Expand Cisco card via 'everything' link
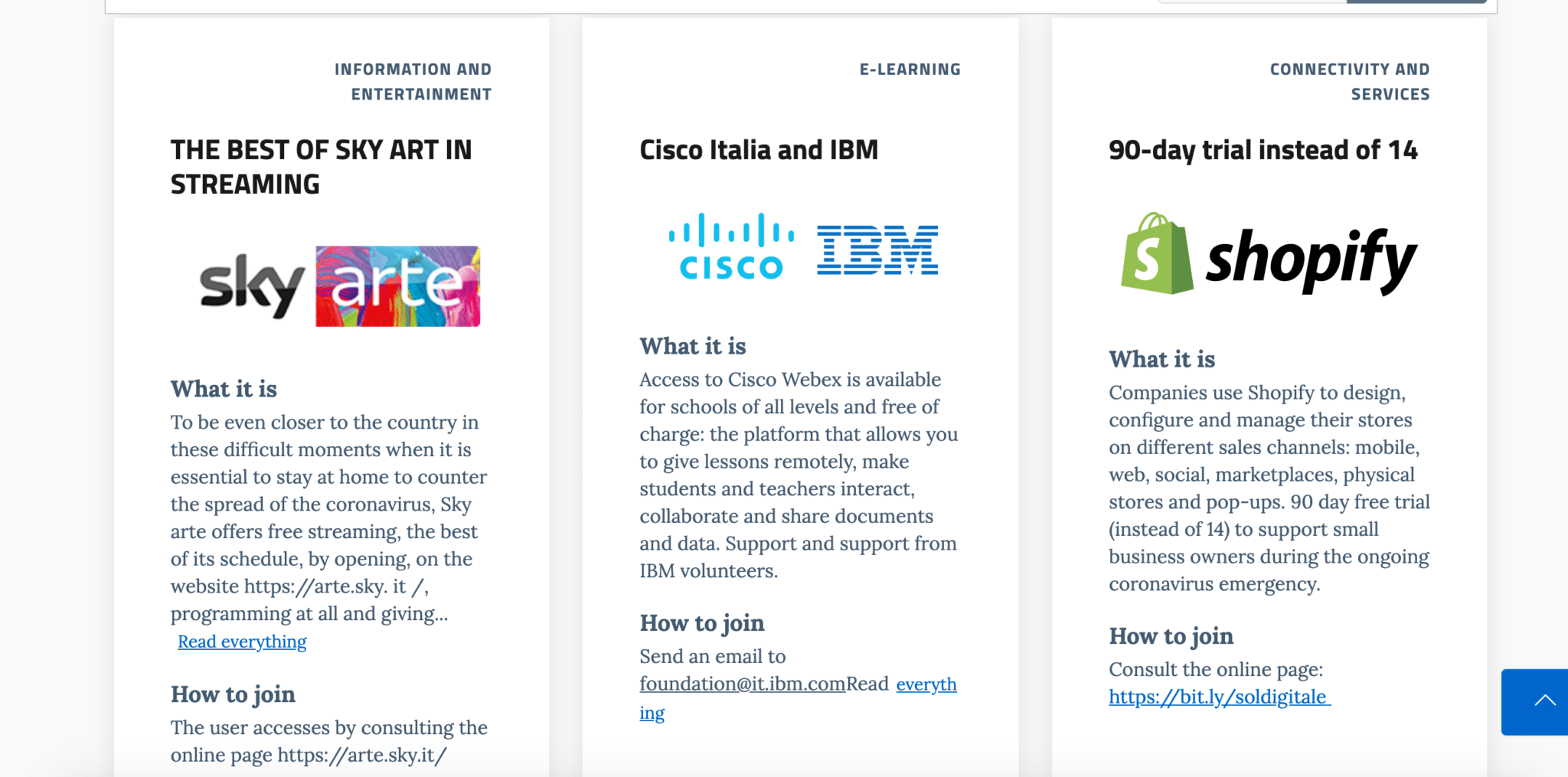Image resolution: width=1568 pixels, height=777 pixels. [926, 684]
